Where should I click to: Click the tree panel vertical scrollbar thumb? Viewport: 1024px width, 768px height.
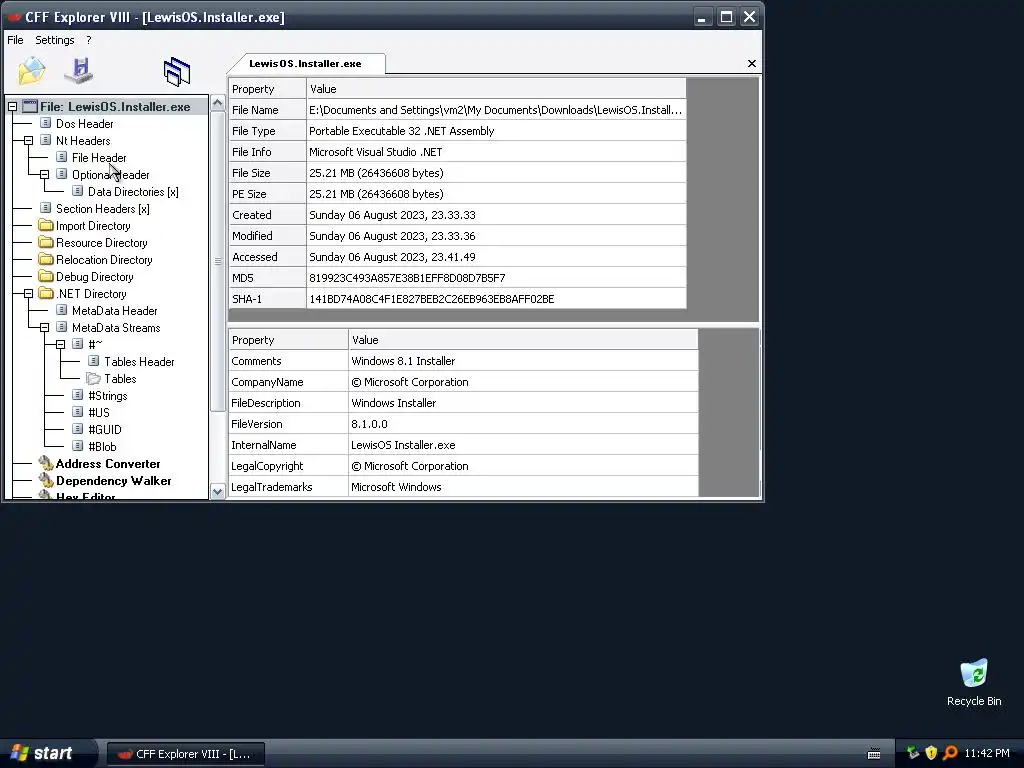coord(218,261)
